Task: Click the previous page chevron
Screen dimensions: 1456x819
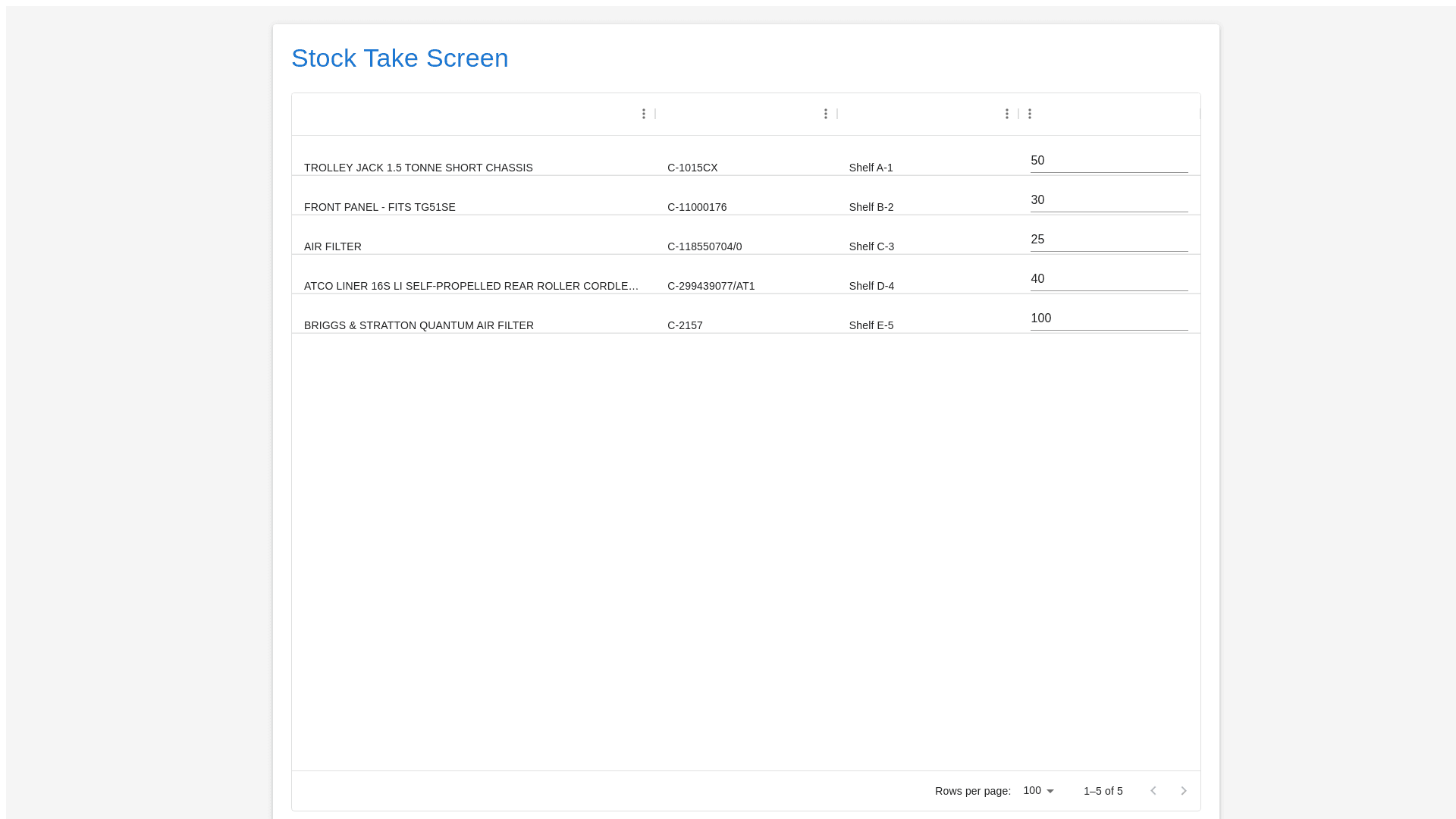Action: coord(1153,790)
